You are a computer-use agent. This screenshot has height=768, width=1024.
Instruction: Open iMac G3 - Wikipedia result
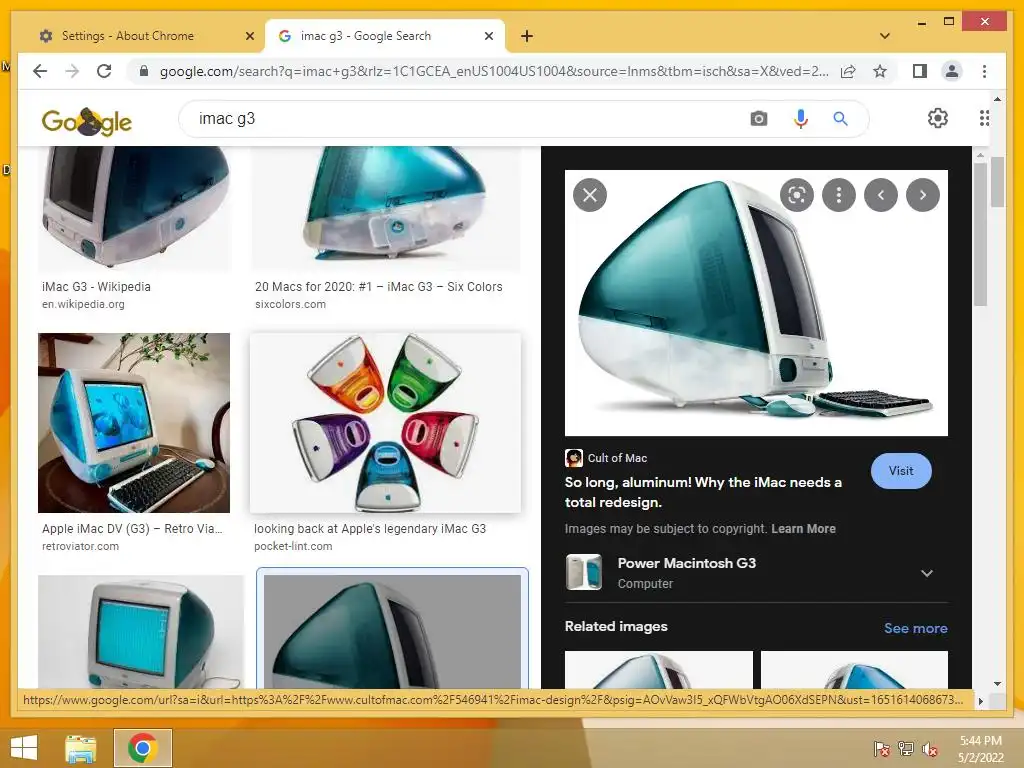coord(96,287)
